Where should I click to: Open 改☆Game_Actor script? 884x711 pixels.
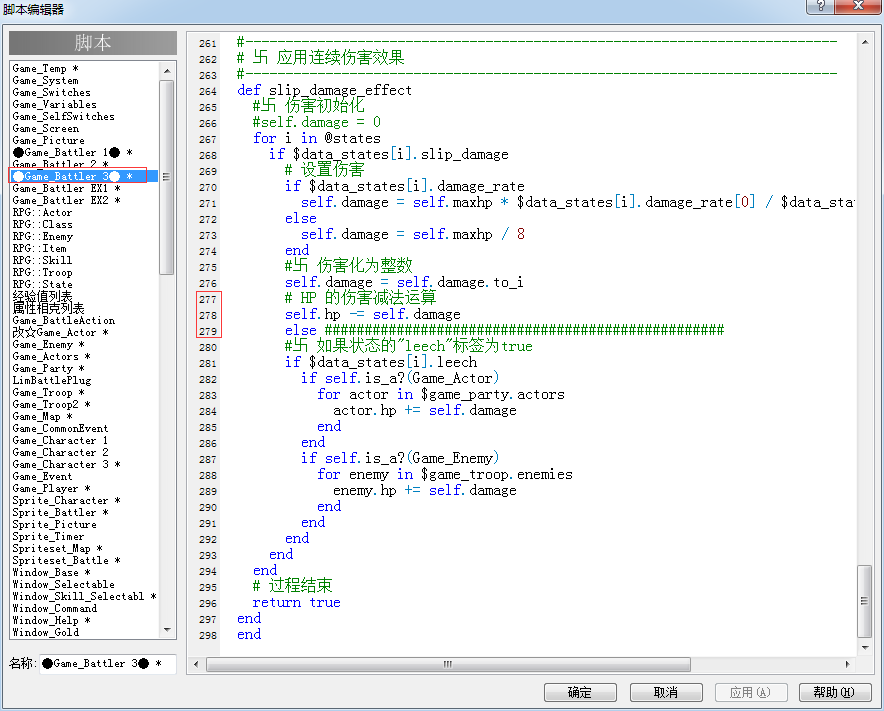pyautogui.click(x=60, y=333)
